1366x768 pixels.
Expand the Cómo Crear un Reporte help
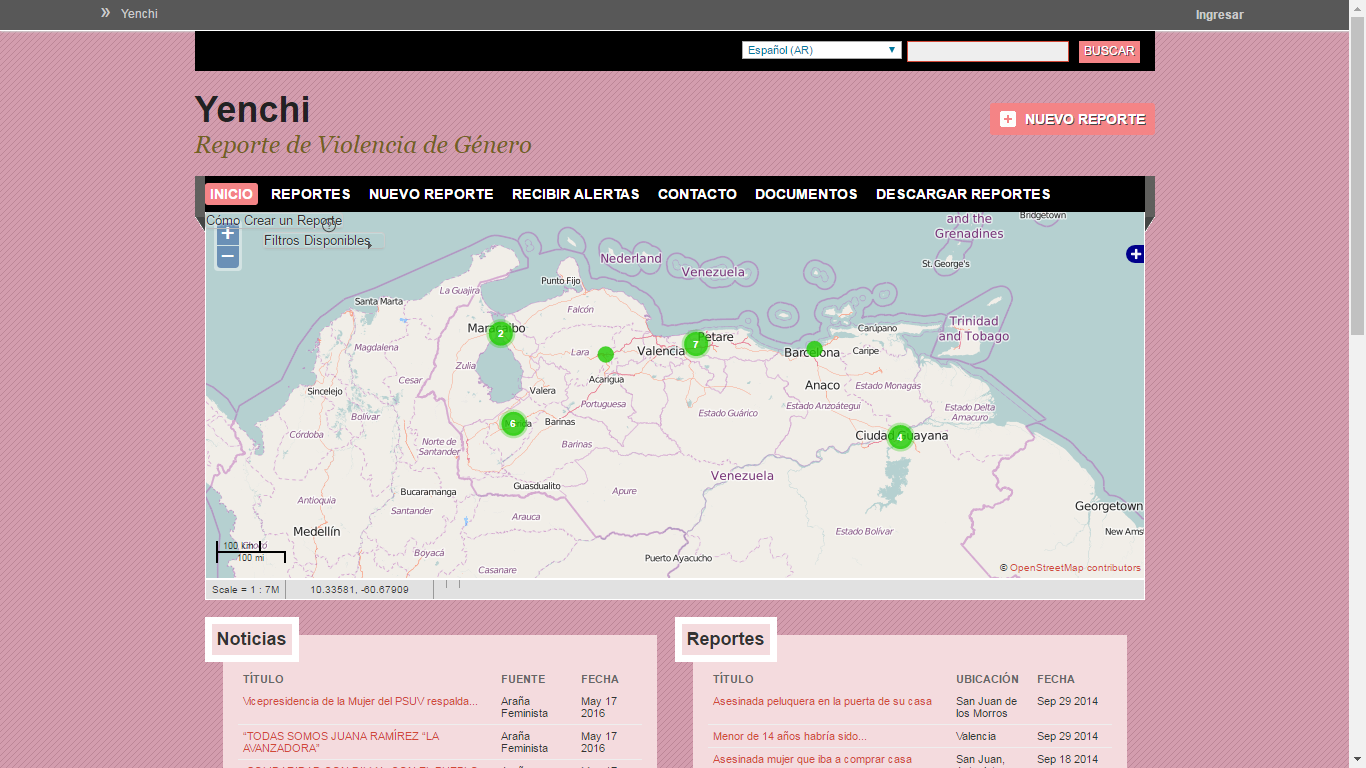point(274,221)
